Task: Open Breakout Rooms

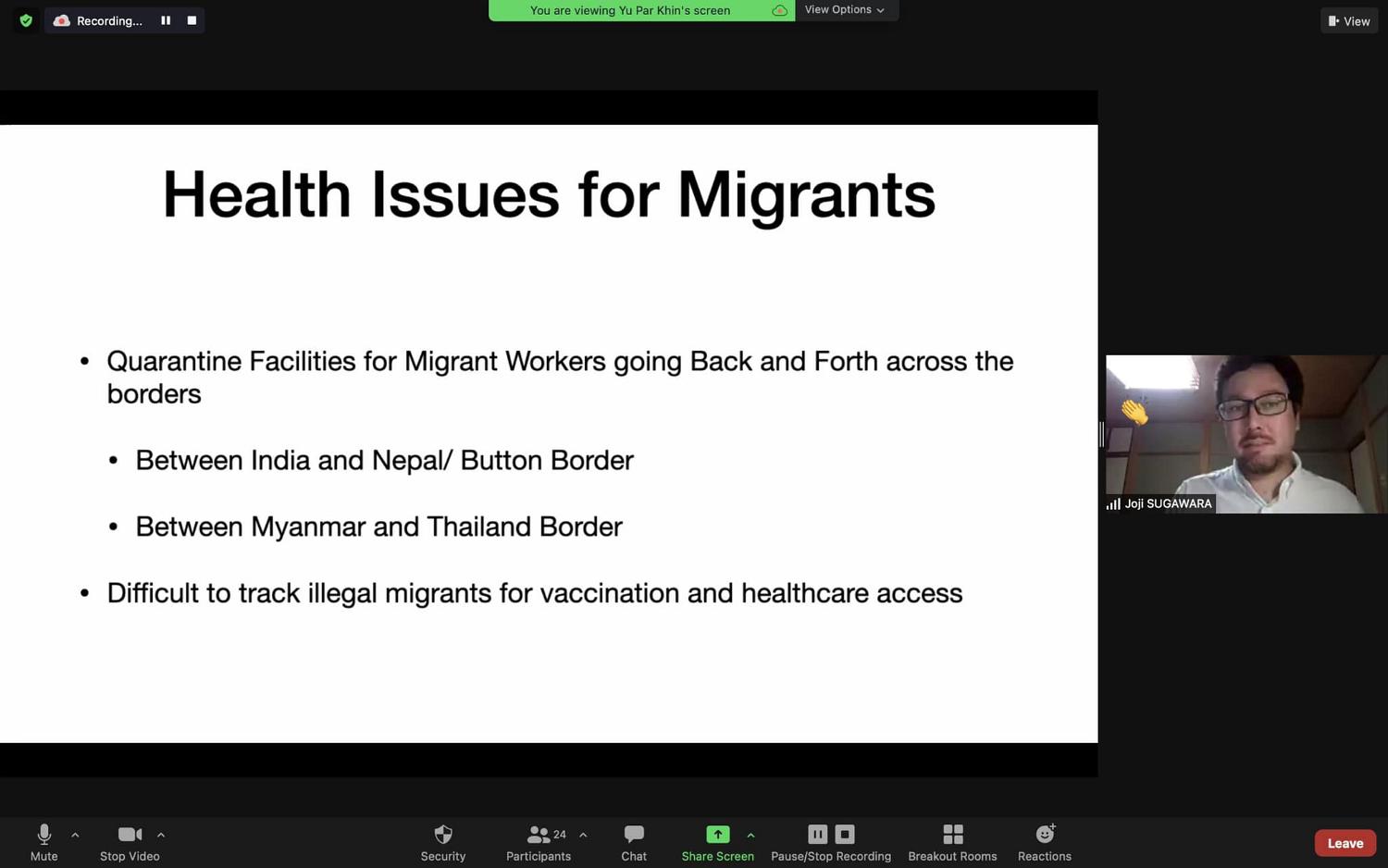Action: (952, 842)
